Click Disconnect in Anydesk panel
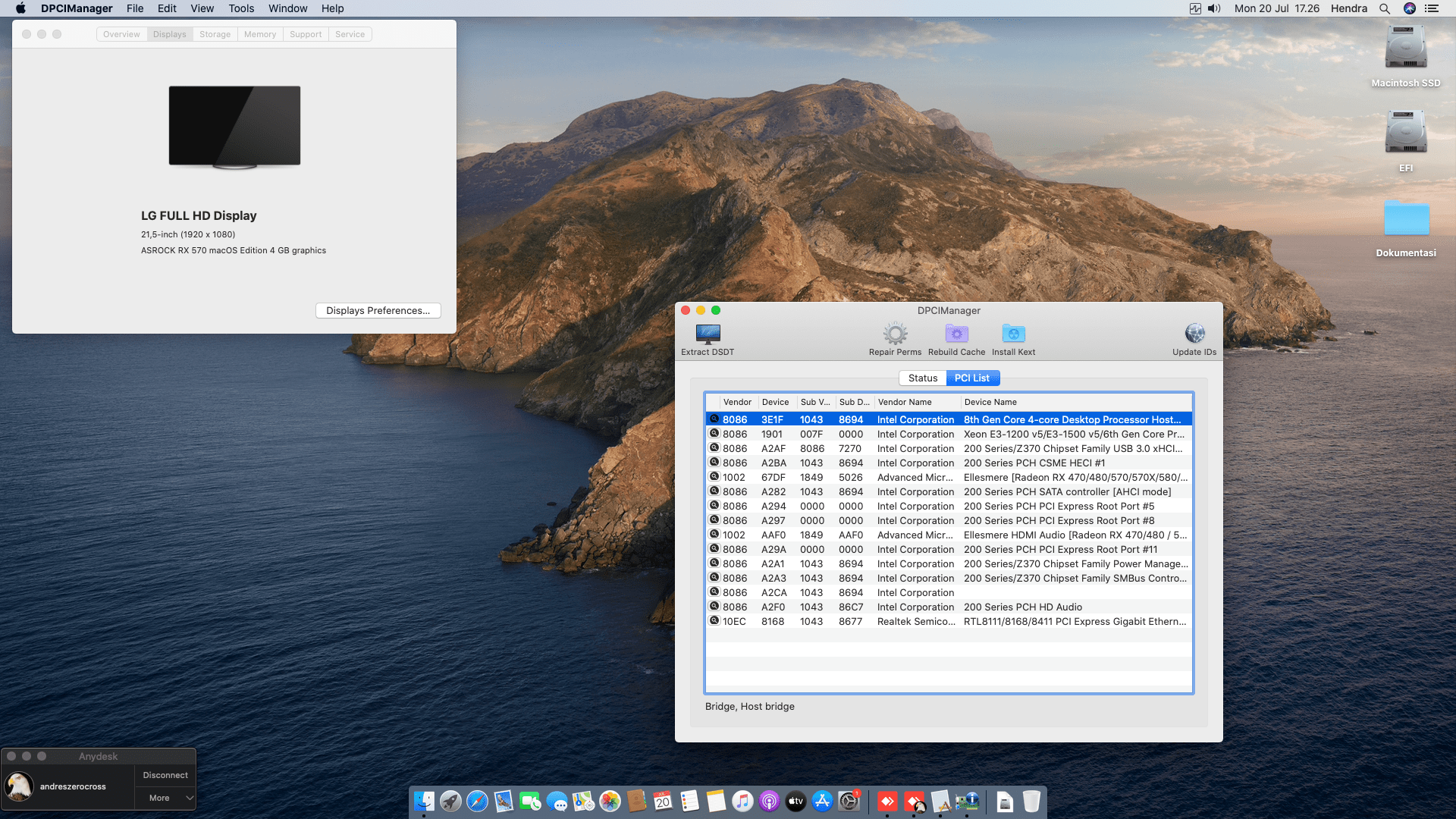The height and width of the screenshot is (819, 1456). (165, 775)
